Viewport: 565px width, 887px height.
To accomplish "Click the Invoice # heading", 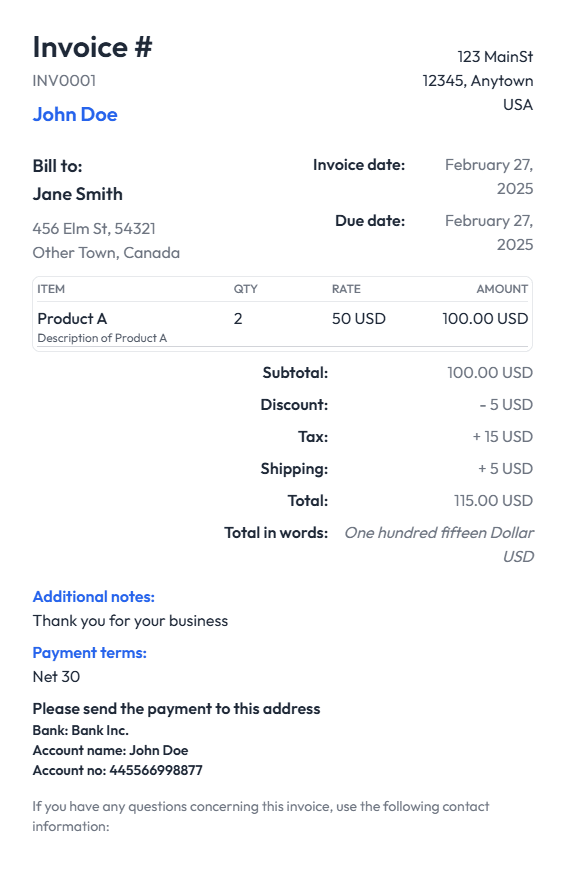I will pyautogui.click(x=92, y=47).
